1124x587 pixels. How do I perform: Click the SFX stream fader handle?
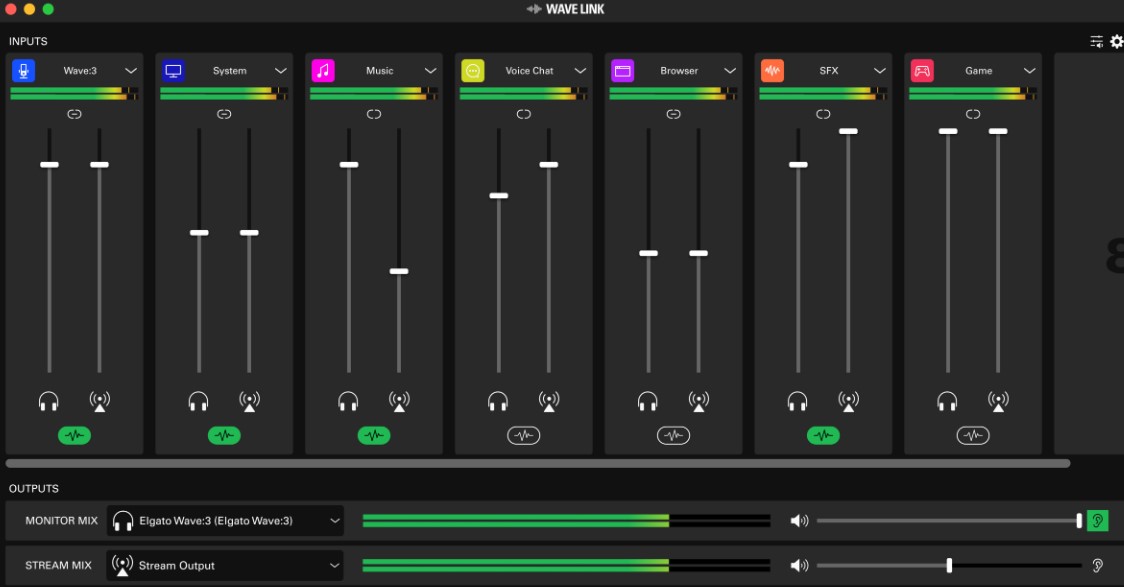coord(849,131)
